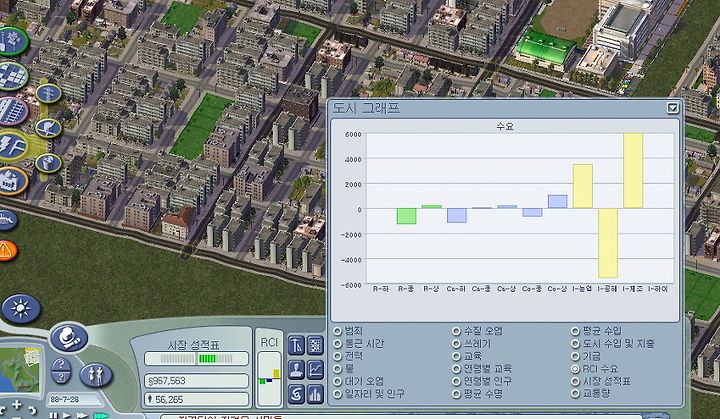Open the data views grid icon
The height and width of the screenshot is (419, 720).
315,345
